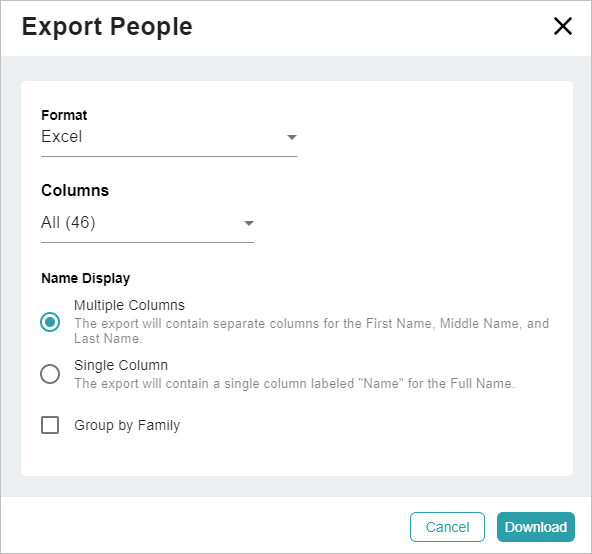This screenshot has height=554, width=592.
Task: Select the Multiple Columns radio button
Action: click(x=50, y=322)
